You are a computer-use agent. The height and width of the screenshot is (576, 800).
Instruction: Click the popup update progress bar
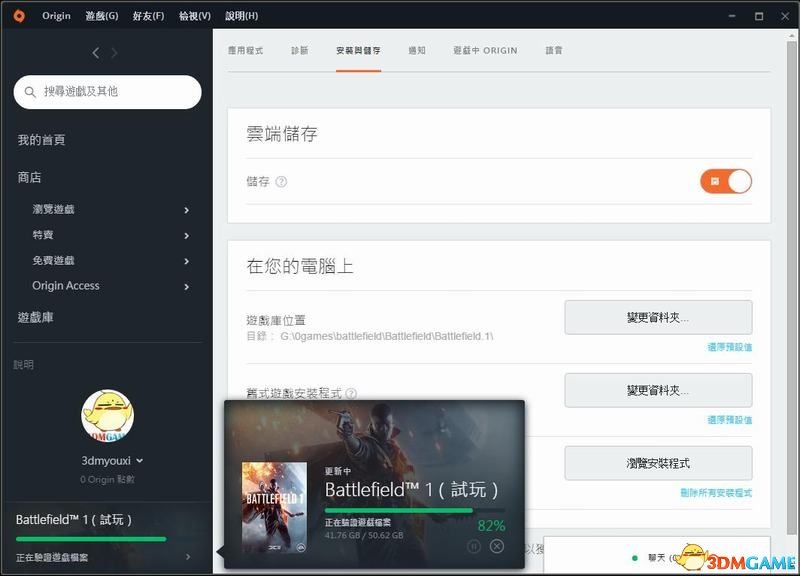[x=415, y=510]
